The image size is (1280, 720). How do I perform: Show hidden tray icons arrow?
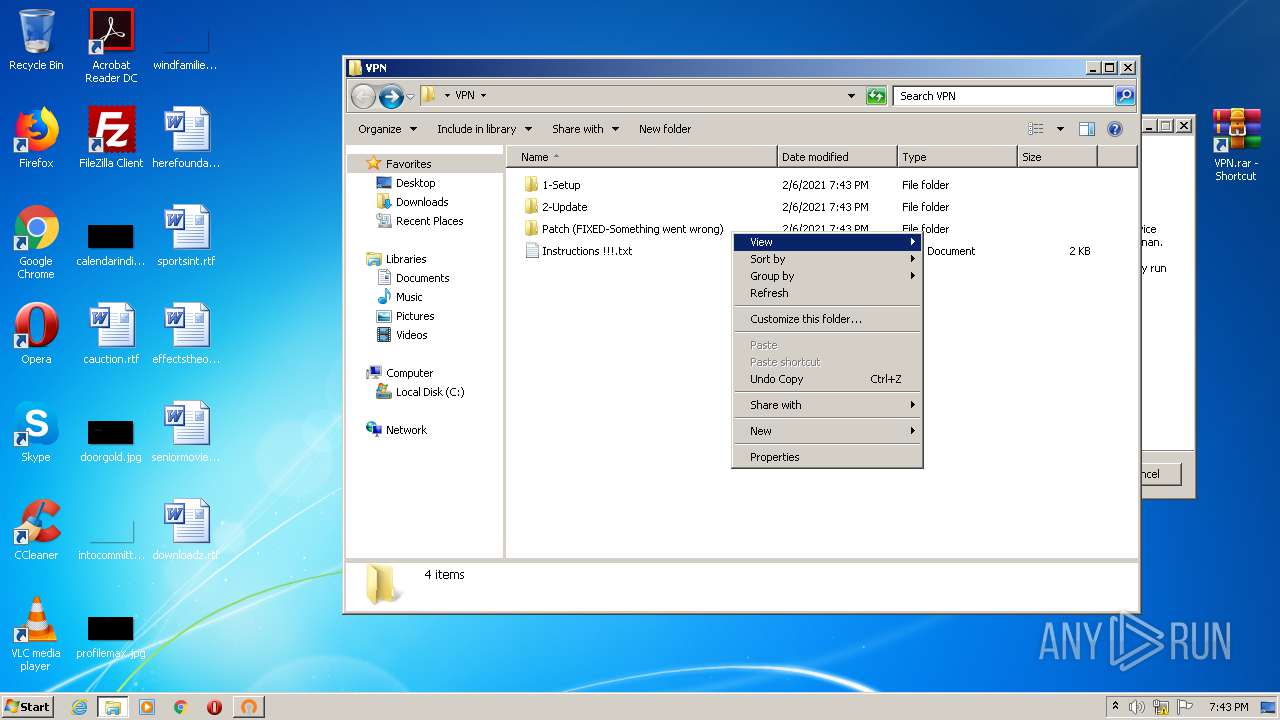tap(1116, 707)
